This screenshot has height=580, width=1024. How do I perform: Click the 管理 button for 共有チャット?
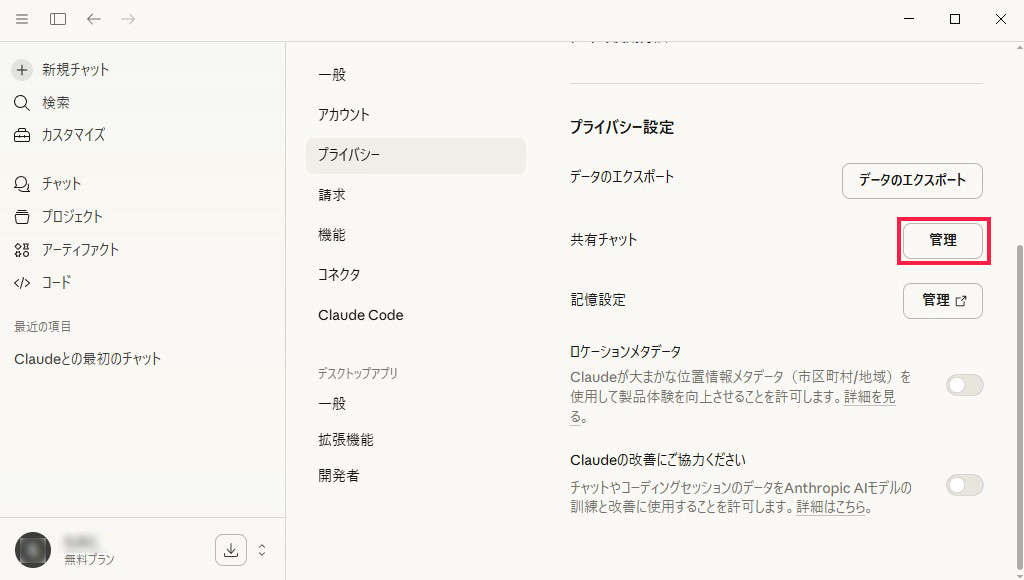pos(943,241)
